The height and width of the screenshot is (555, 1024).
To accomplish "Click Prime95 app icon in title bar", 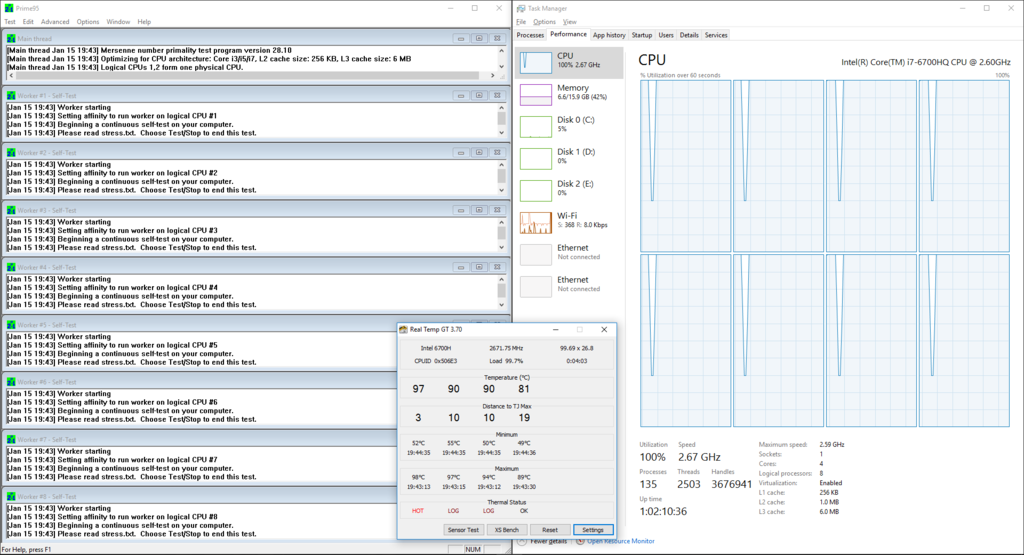I will point(8,8).
